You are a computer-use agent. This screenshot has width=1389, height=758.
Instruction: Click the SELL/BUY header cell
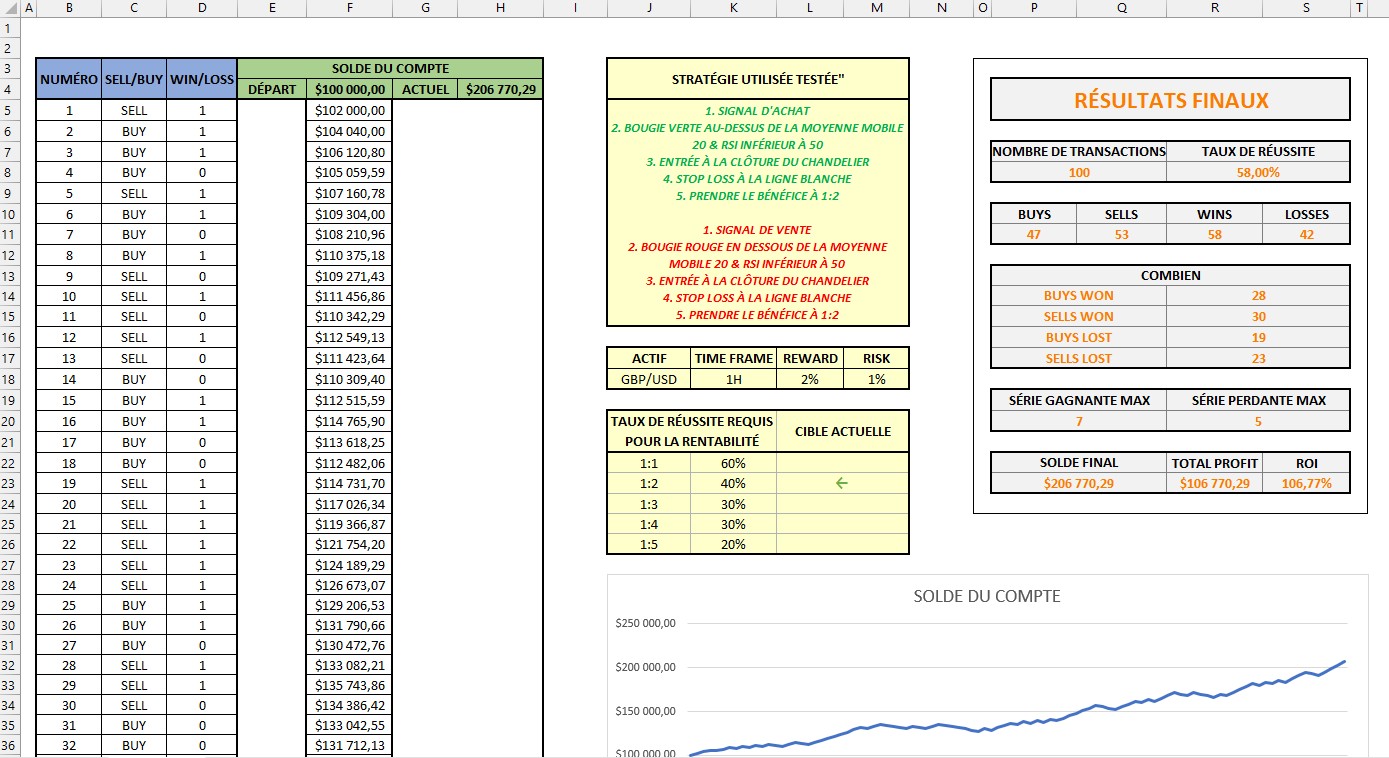(134, 79)
